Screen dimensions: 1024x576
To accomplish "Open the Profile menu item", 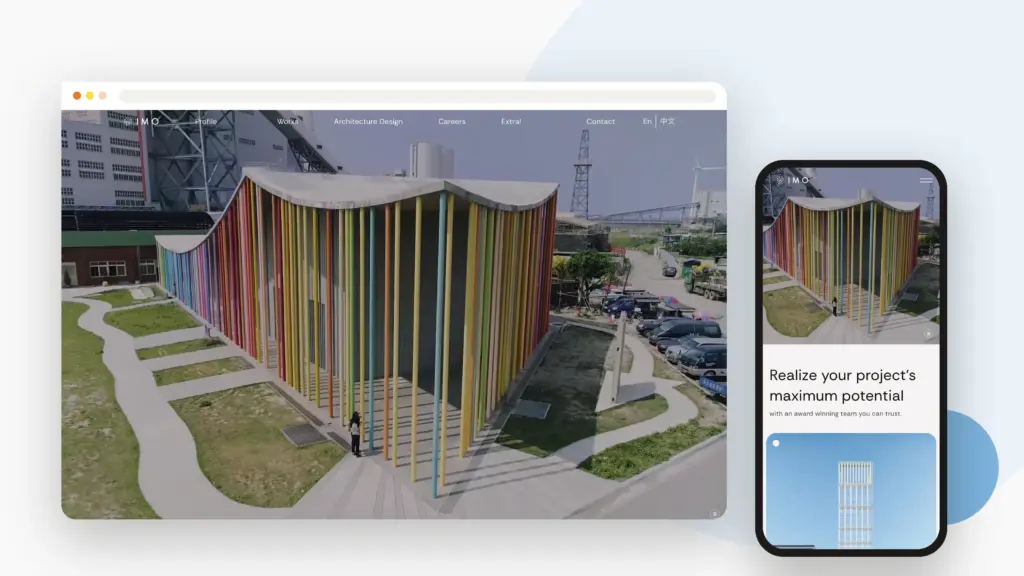I will [x=206, y=121].
